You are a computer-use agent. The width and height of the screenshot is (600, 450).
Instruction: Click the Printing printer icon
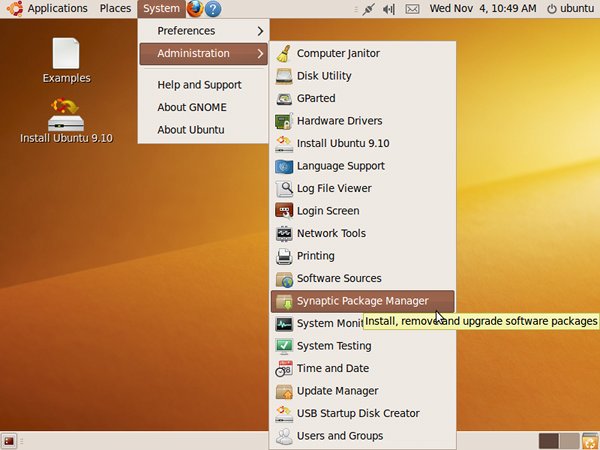[284, 256]
